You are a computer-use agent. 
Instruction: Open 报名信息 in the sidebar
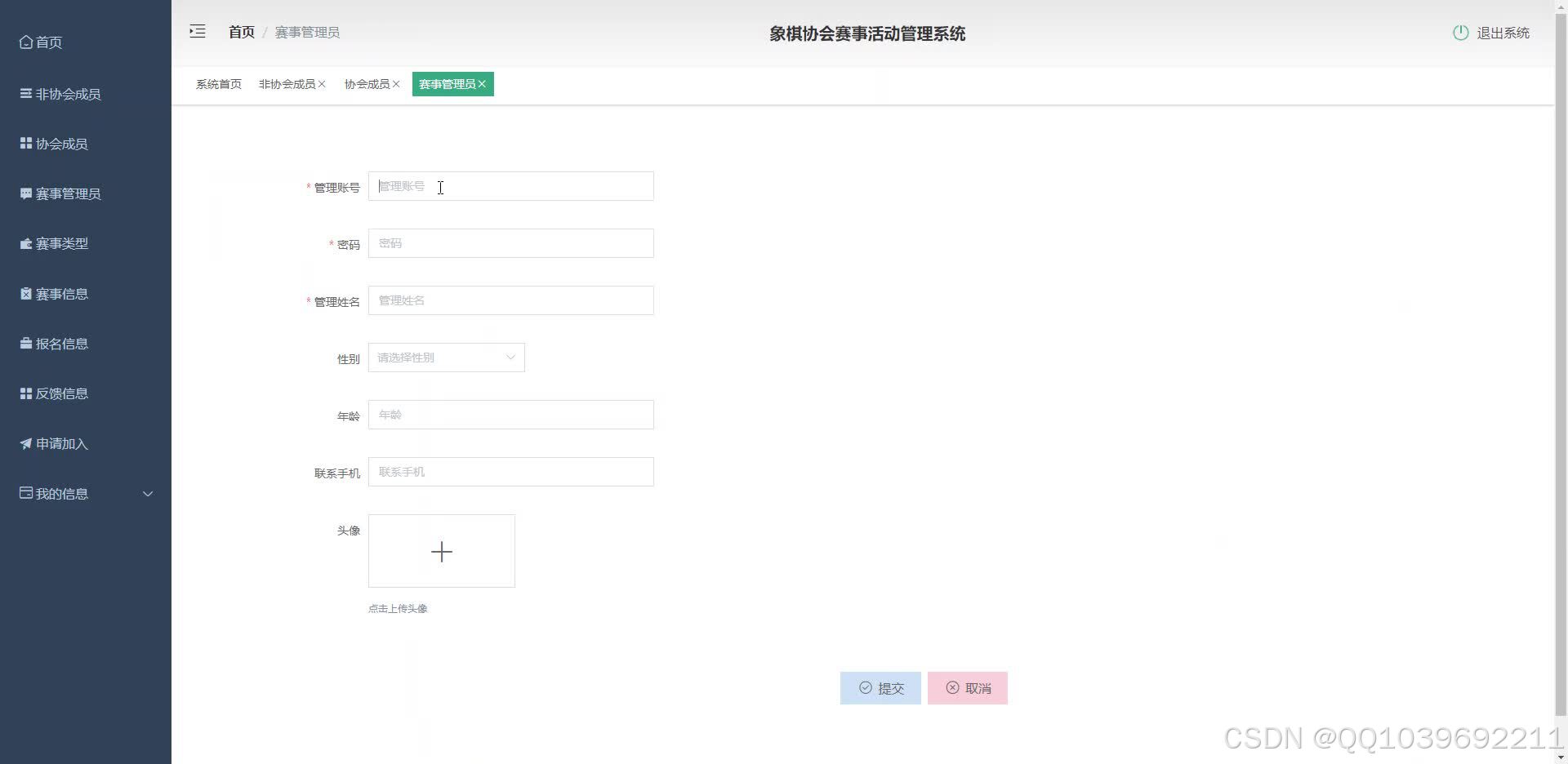pos(86,344)
